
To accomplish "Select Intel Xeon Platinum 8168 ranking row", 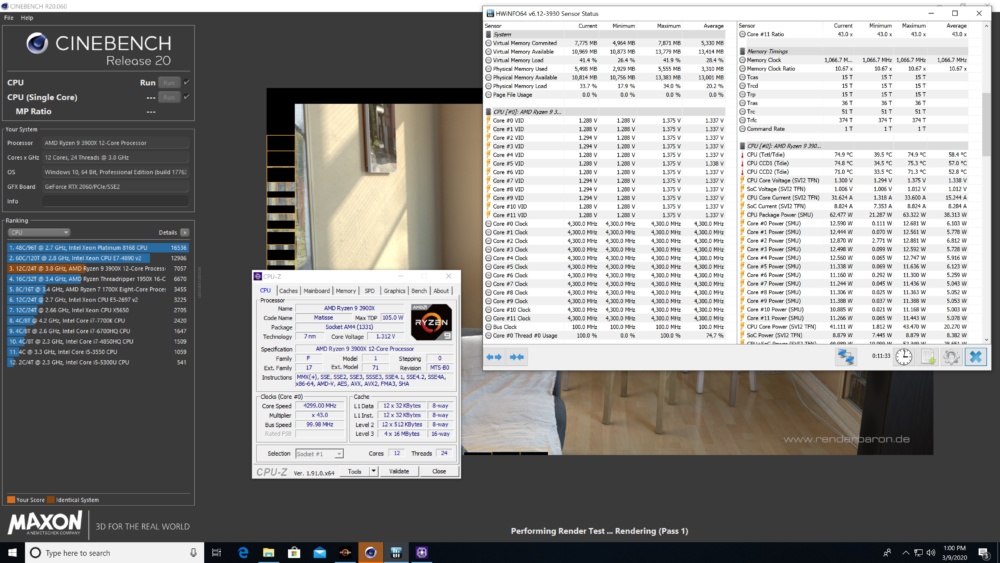I will tap(98, 247).
